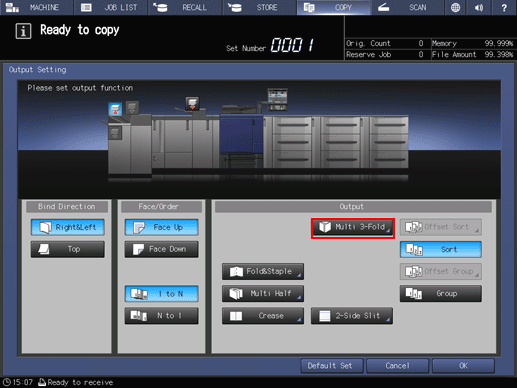Select highlighted output tray icon on finisher
This screenshot has width=517, height=388.
click(x=115, y=109)
